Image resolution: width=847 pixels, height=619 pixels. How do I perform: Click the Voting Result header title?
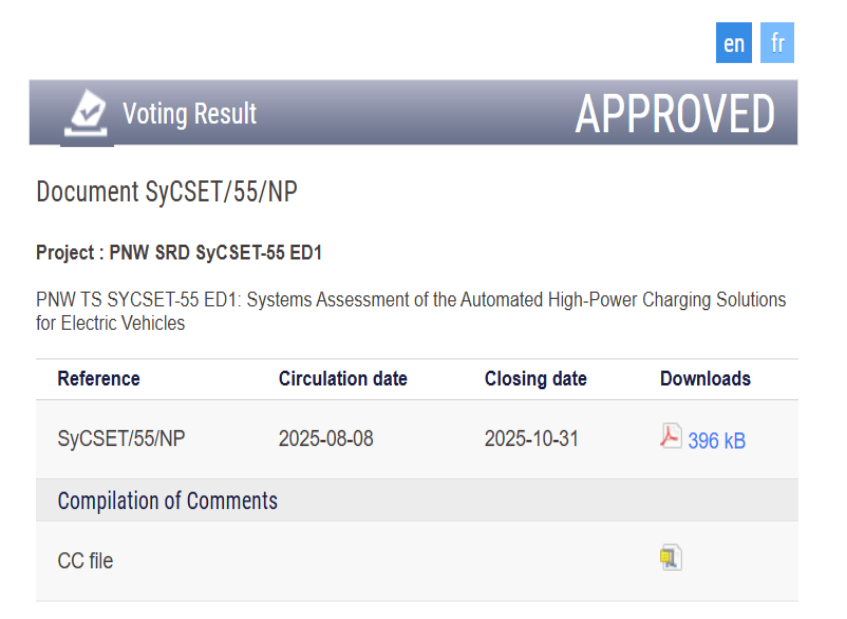point(189,114)
